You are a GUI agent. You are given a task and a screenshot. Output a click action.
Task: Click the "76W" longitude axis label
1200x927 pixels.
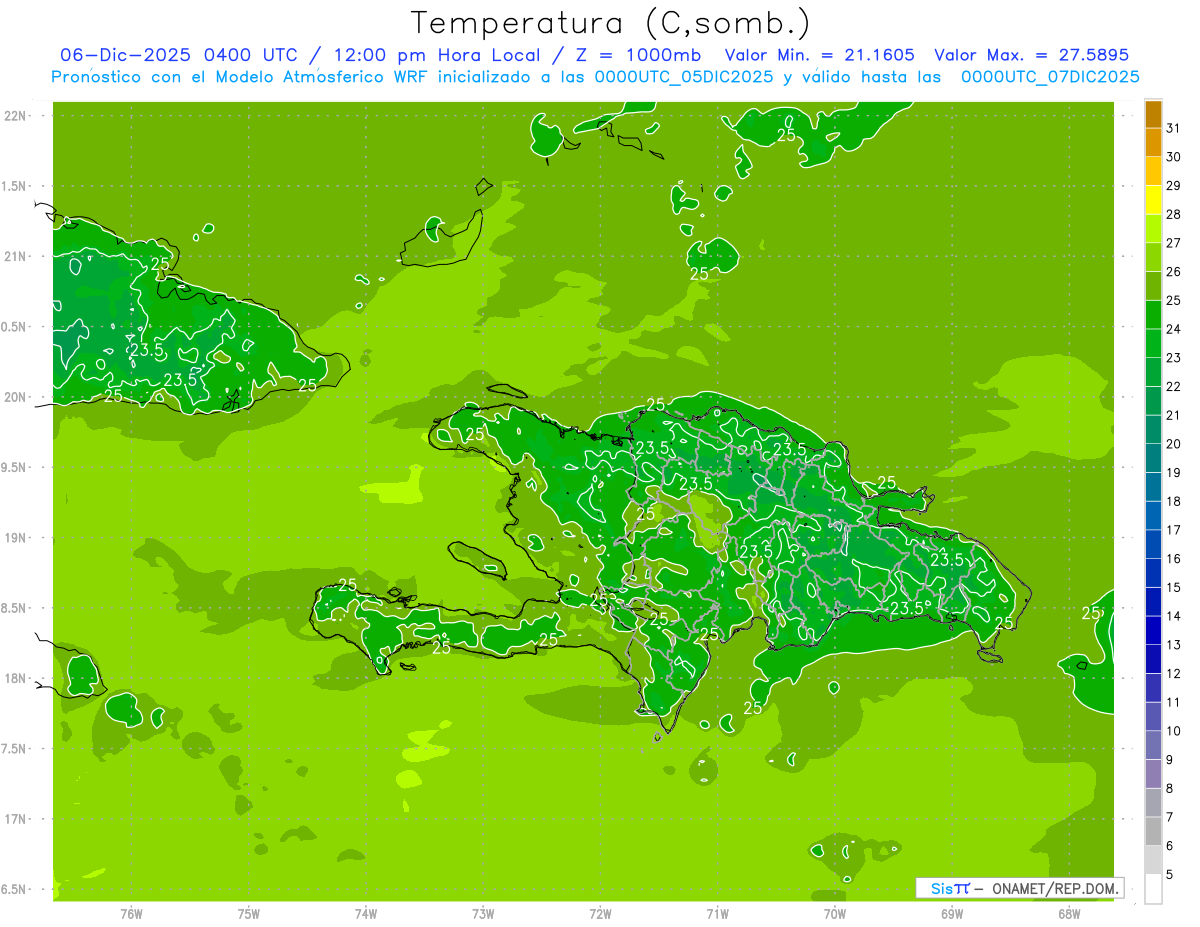point(131,913)
